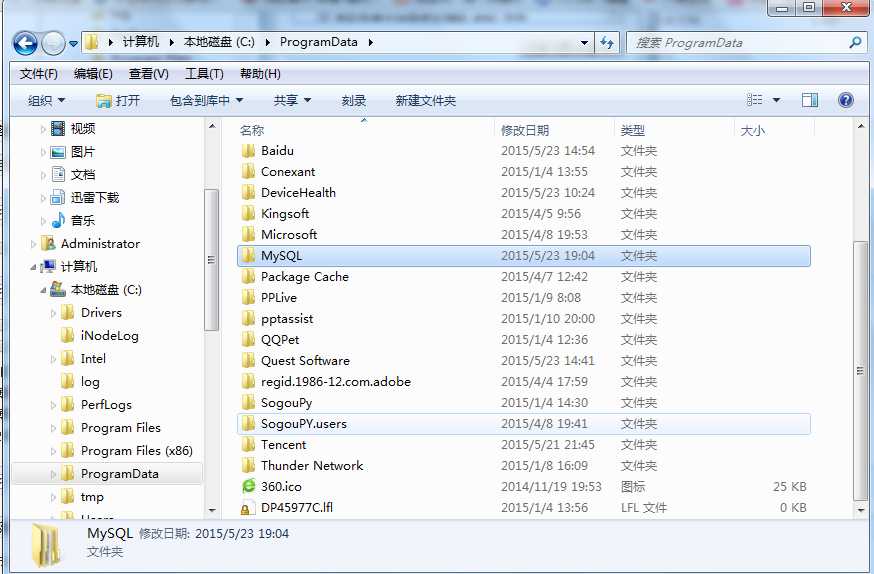
Task: Sort by 类型 column header
Action: click(x=633, y=130)
